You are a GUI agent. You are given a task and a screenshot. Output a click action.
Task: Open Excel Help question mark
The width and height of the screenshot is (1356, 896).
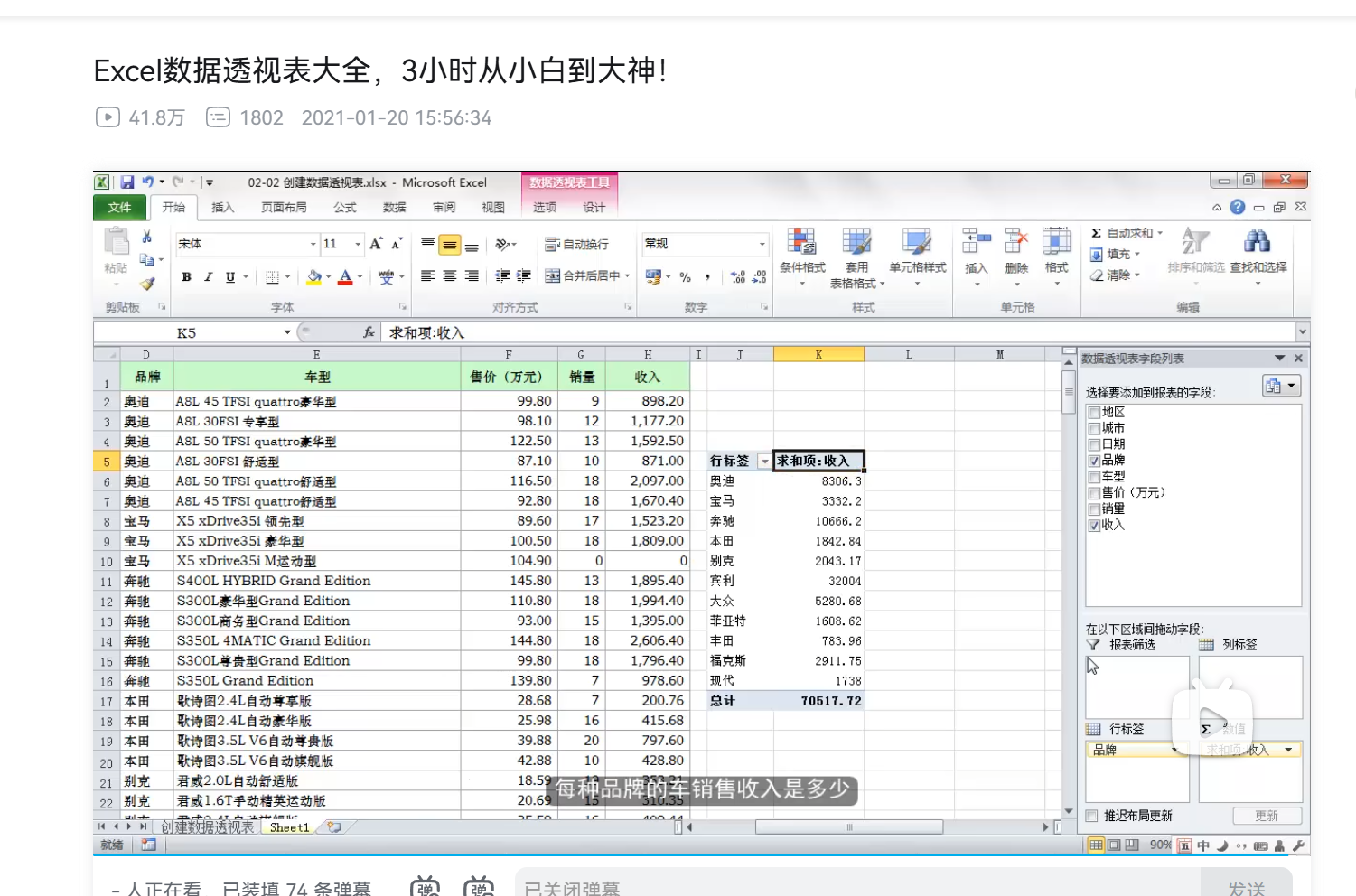pos(1238,207)
